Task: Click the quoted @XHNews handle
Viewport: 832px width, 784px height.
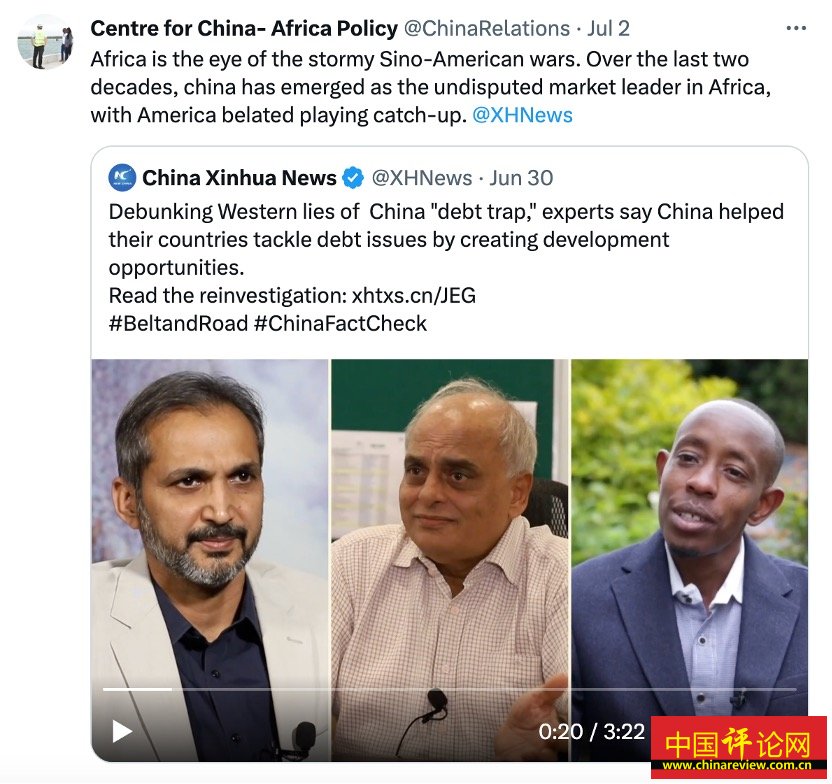Action: [422, 178]
